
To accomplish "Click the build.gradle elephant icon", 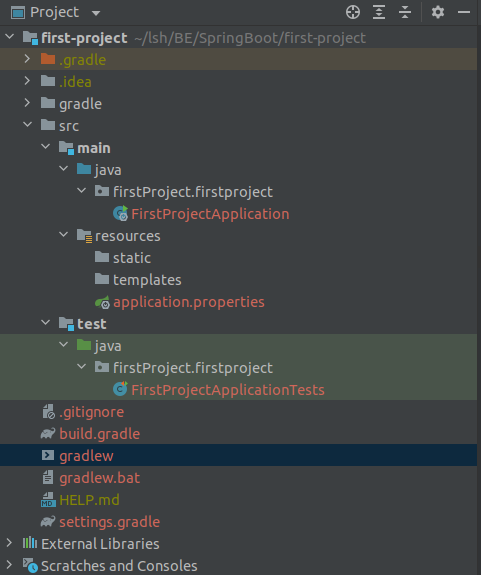I will 48,433.
